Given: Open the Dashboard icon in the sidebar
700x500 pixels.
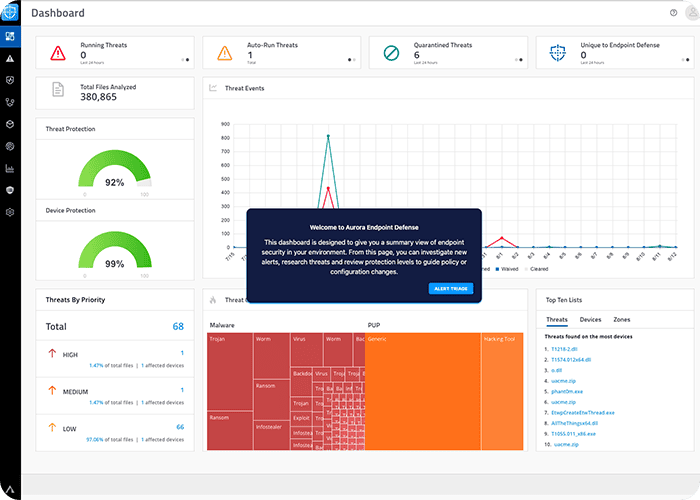Looking at the screenshot, I should [10, 37].
